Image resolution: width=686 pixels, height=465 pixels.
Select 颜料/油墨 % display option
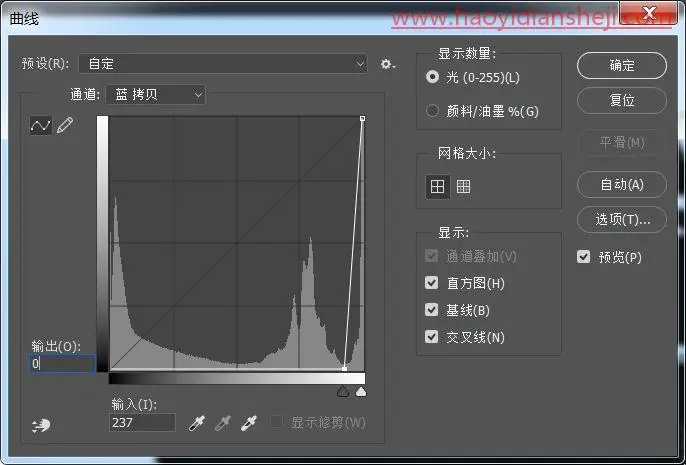coord(432,111)
